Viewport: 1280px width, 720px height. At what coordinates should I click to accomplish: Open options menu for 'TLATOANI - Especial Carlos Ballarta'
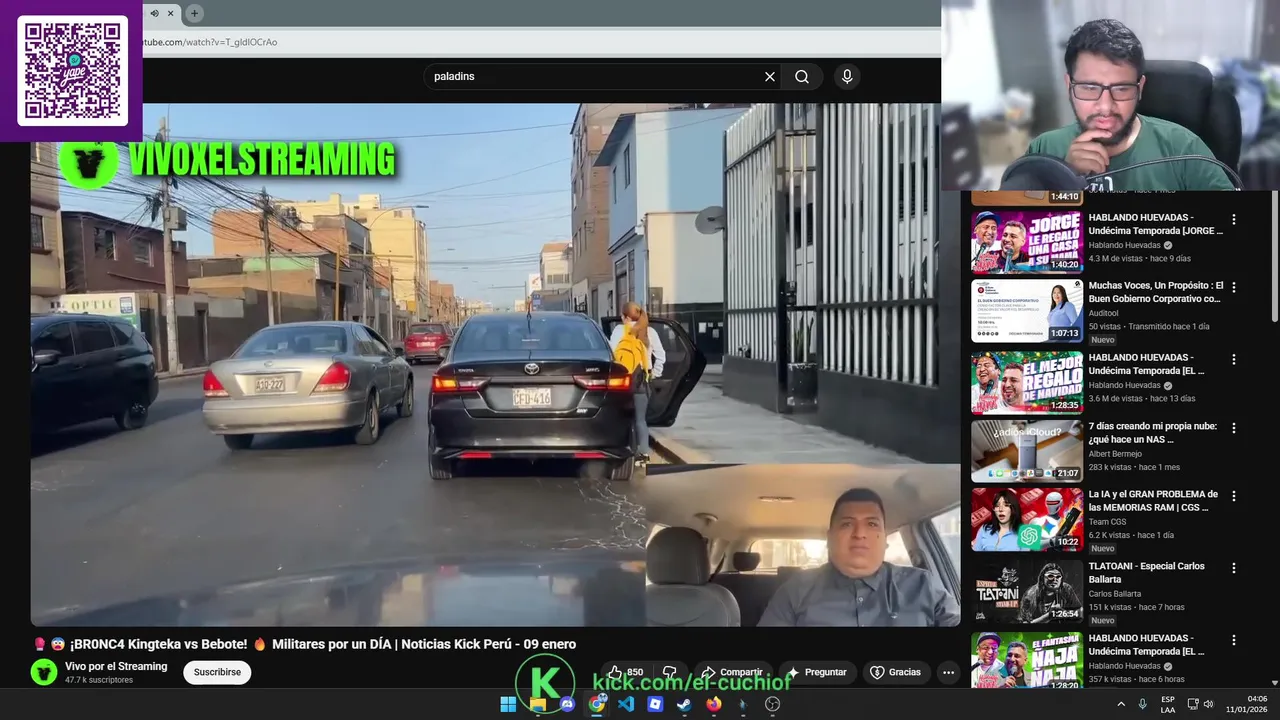[x=1233, y=567]
